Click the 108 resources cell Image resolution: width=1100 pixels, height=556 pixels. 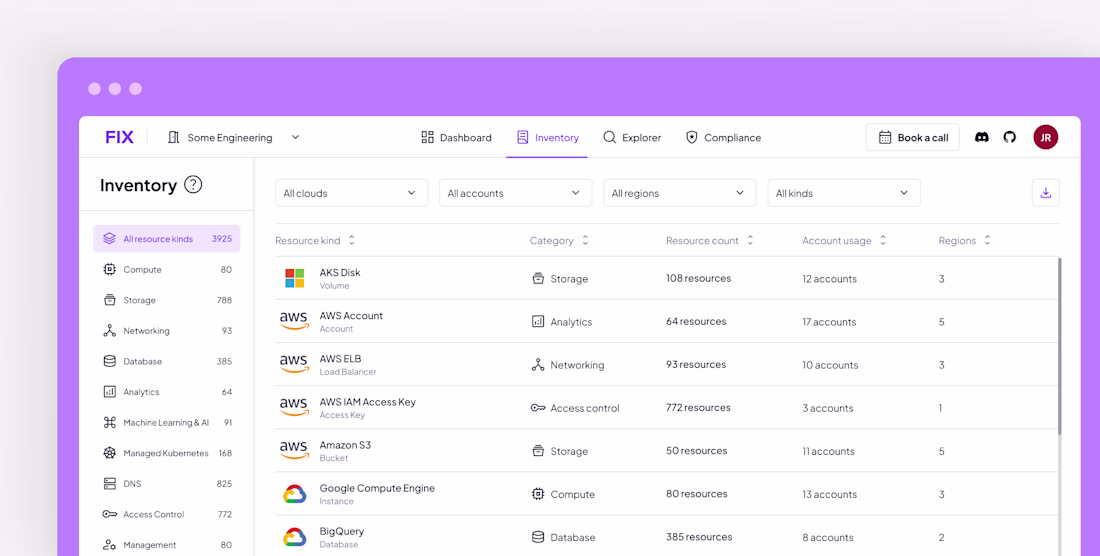tap(698, 278)
